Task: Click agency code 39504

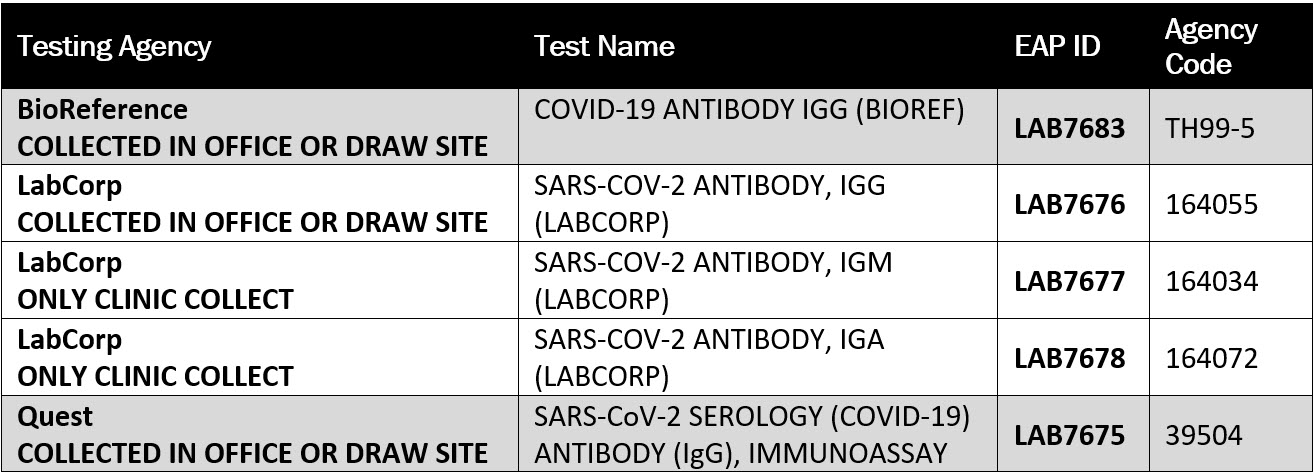Action: click(1204, 436)
